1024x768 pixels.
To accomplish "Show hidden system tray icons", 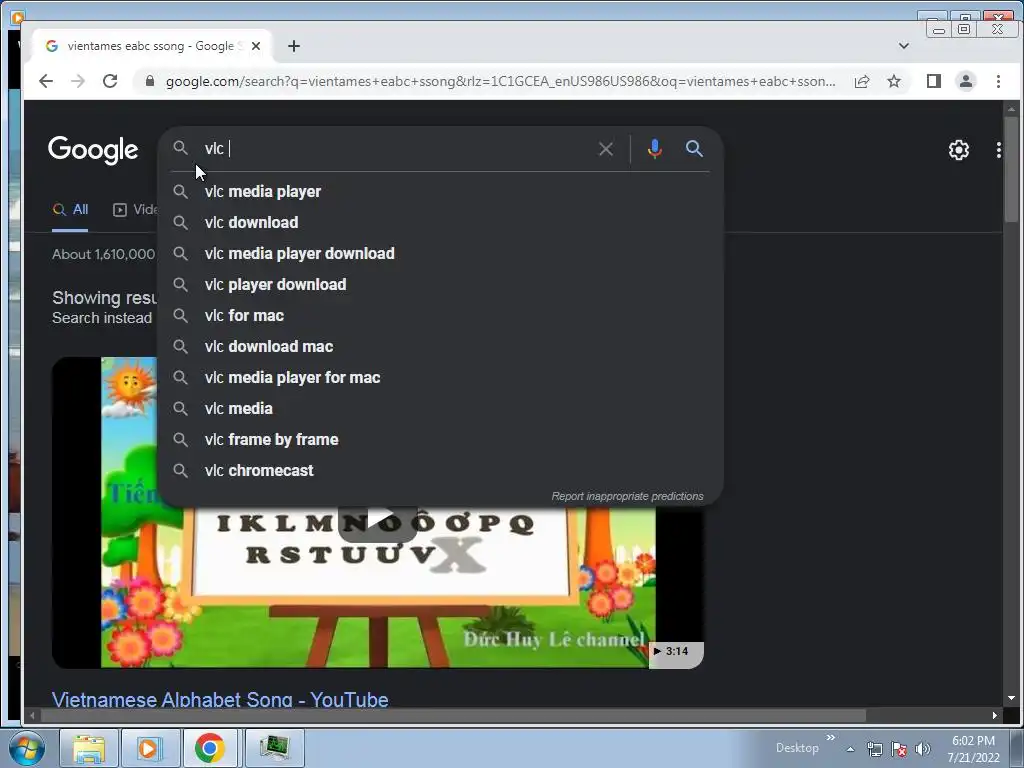I will 850,749.
